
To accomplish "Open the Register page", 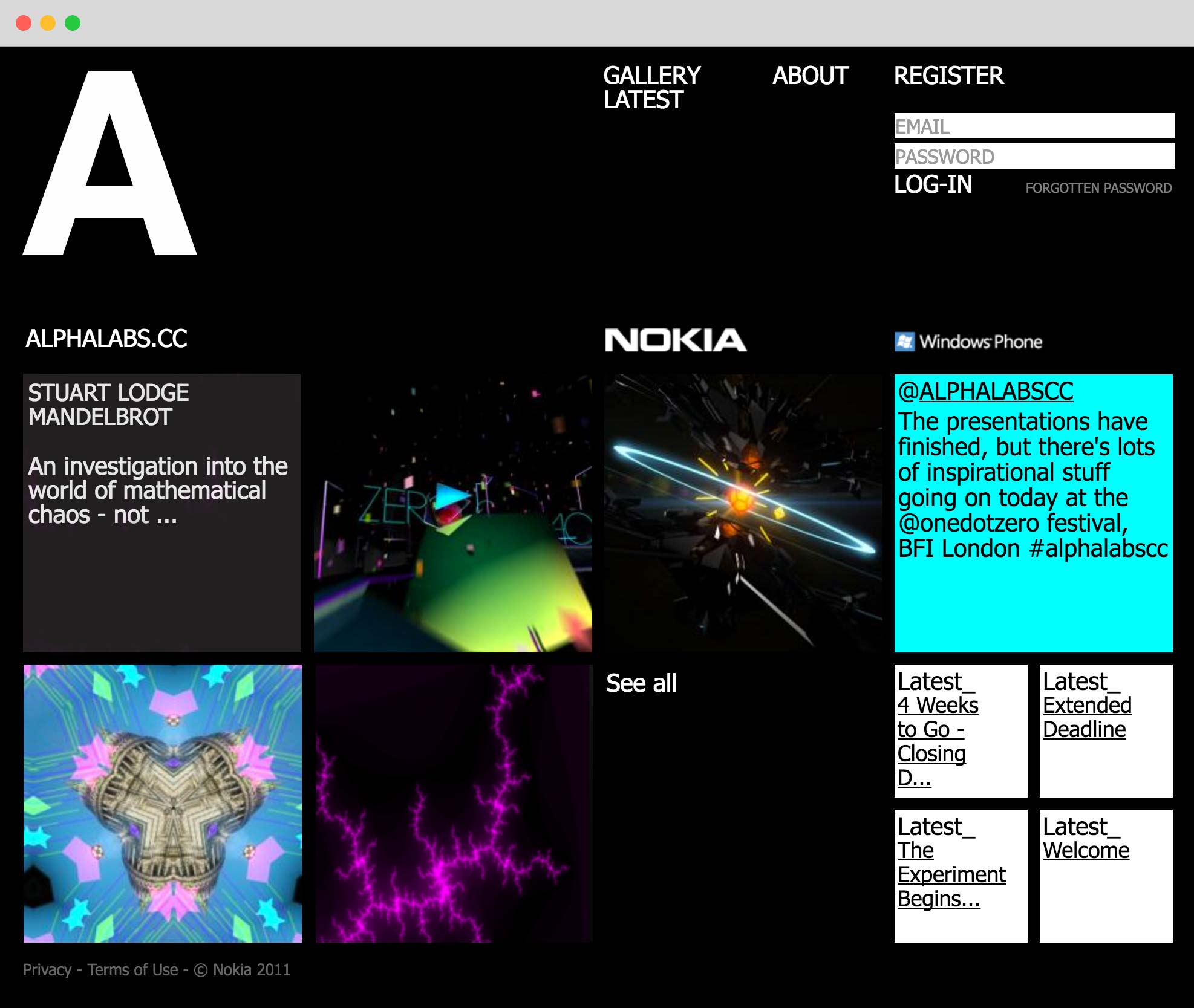I will coord(949,76).
